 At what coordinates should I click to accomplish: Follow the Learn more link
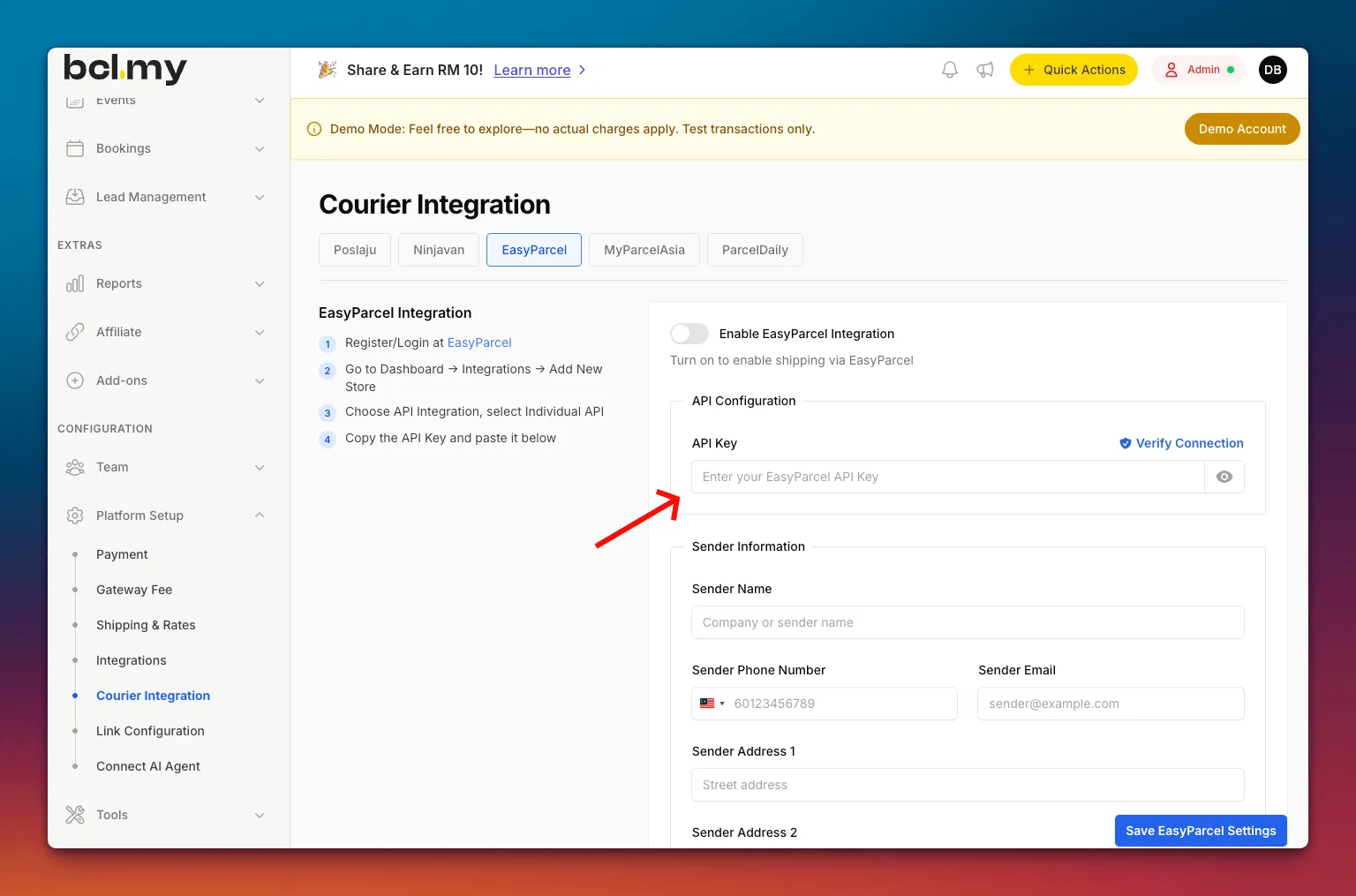tap(532, 70)
